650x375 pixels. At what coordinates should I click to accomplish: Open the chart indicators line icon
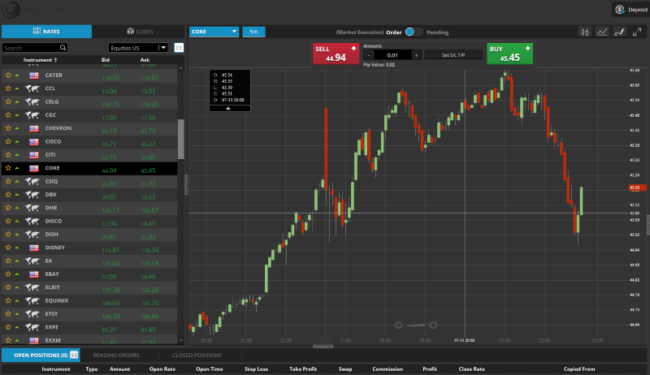pos(602,32)
